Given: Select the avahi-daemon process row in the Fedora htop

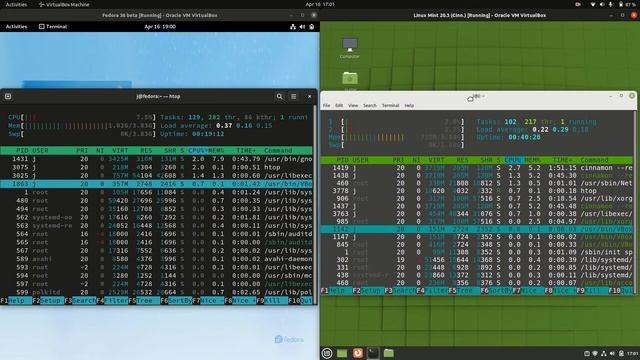Looking at the screenshot, I should pos(156,259).
